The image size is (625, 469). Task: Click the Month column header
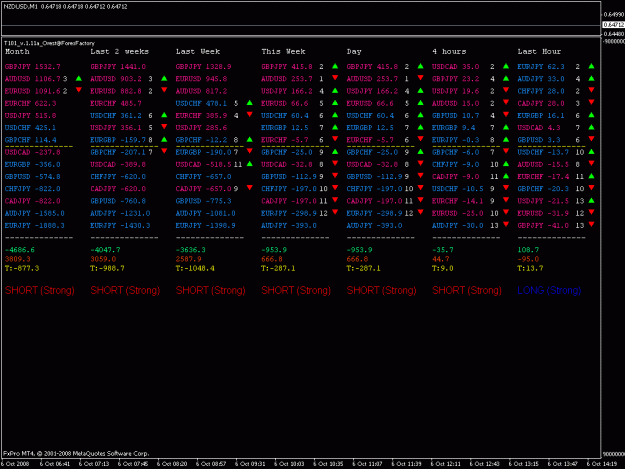tap(17, 51)
